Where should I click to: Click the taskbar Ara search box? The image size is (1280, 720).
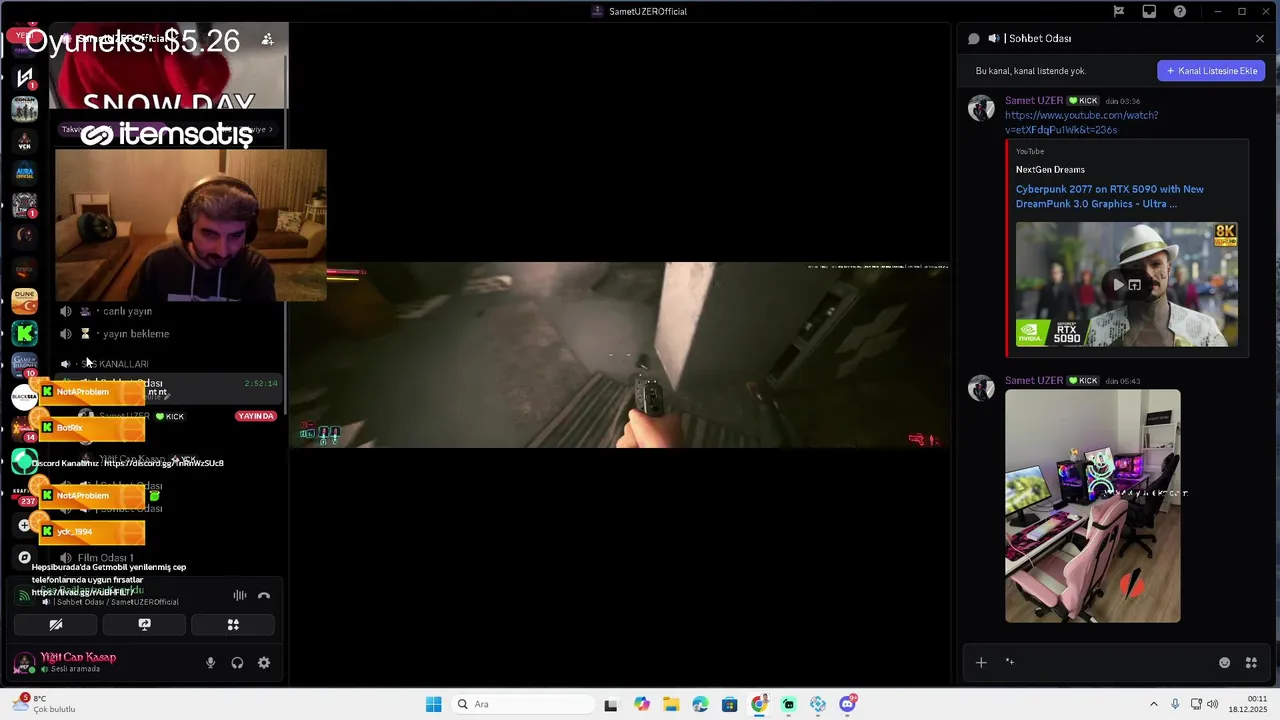pyautogui.click(x=522, y=704)
